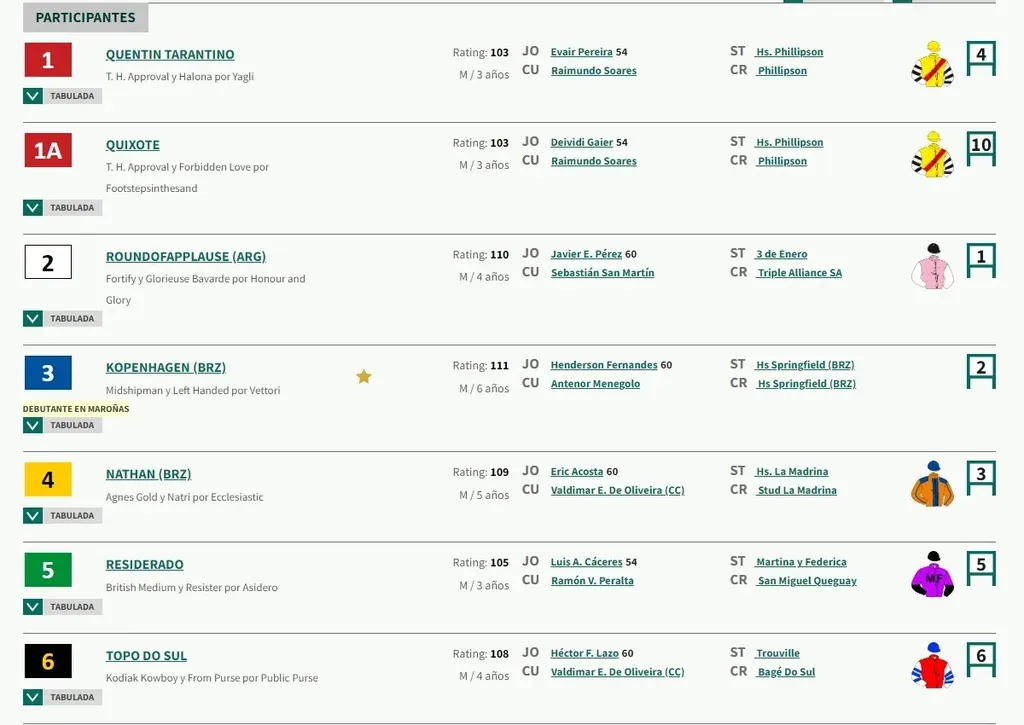The image size is (1024, 725).
Task: Toggle the Tabulada chevron for Residerado
Action: (x=33, y=607)
